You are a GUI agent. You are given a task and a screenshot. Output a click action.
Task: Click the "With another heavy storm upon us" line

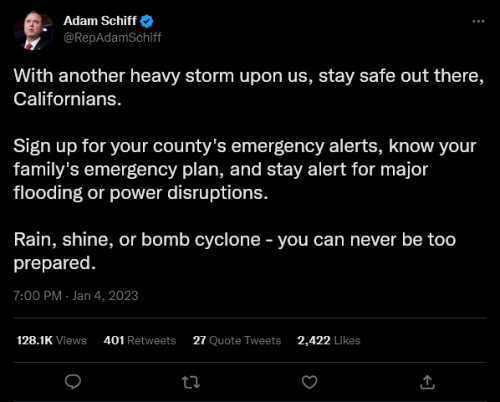coord(248,76)
